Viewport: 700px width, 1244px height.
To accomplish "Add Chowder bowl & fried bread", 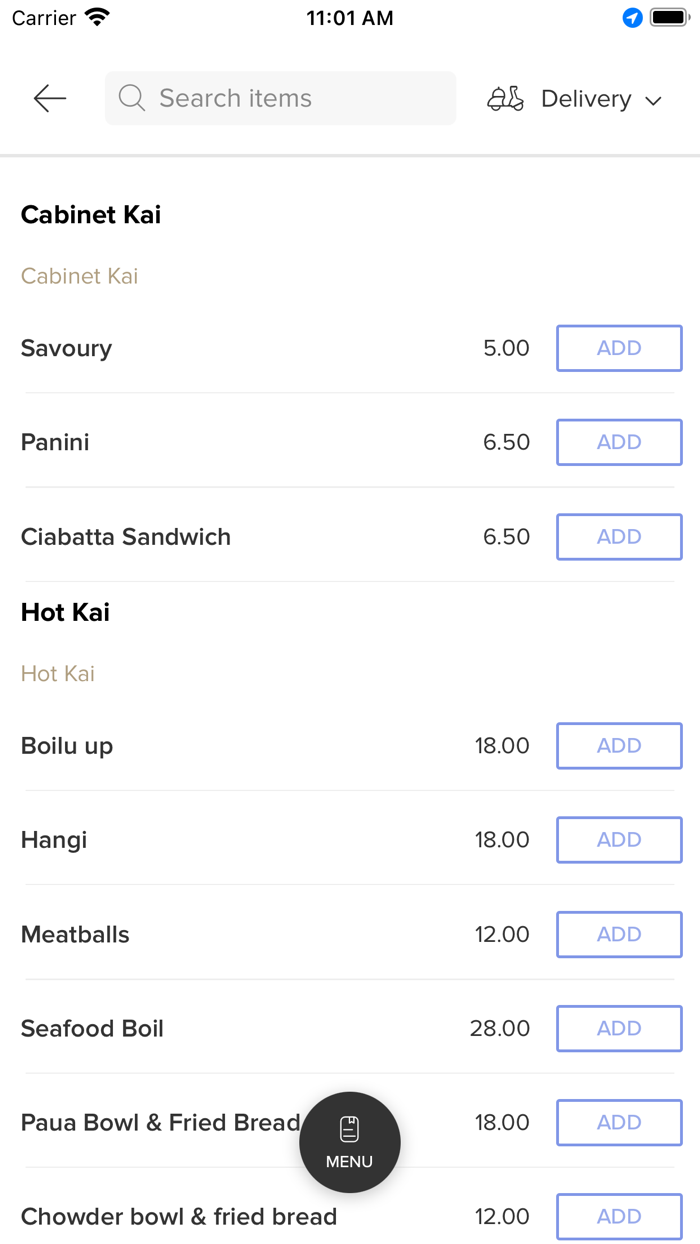I will (619, 1216).
